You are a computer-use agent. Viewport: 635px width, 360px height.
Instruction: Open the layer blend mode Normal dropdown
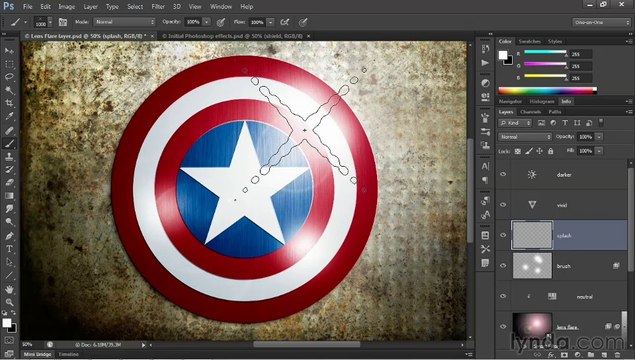pyautogui.click(x=525, y=137)
